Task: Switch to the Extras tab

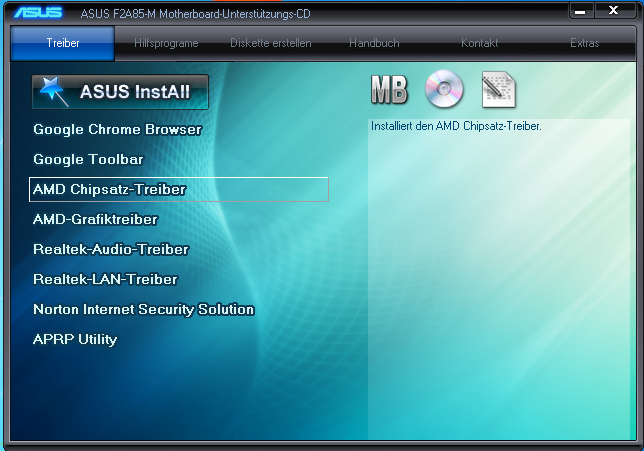Action: tap(584, 43)
